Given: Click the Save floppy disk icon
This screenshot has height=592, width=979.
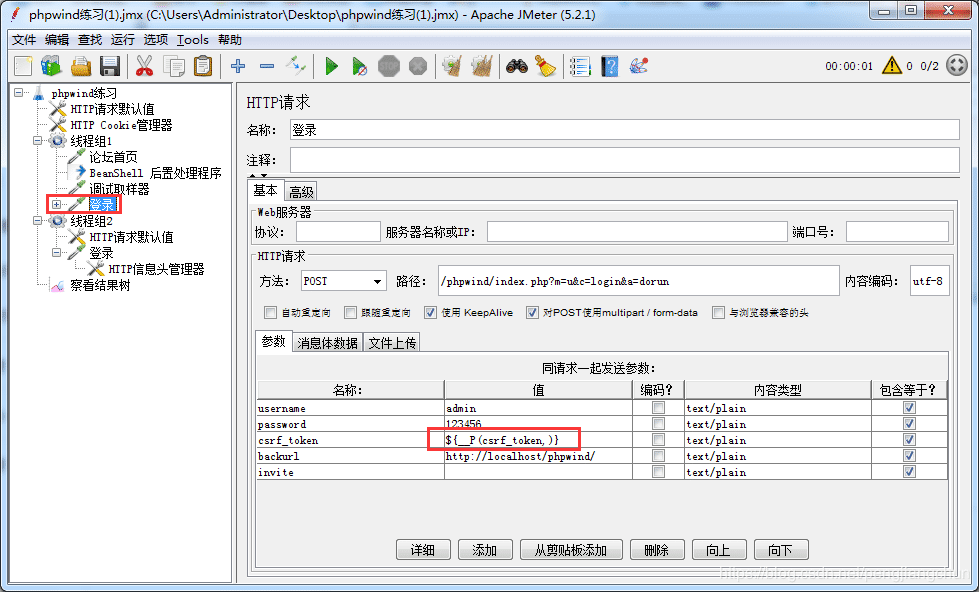Looking at the screenshot, I should (x=110, y=67).
